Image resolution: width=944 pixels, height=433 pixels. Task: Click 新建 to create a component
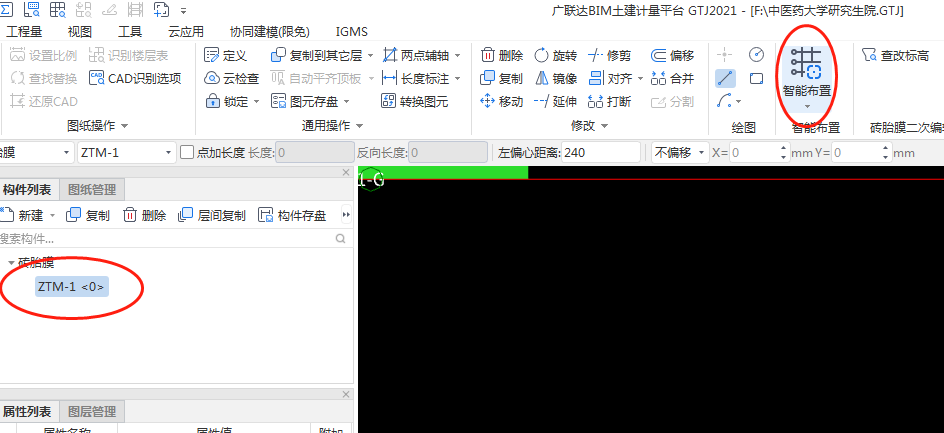(23, 215)
